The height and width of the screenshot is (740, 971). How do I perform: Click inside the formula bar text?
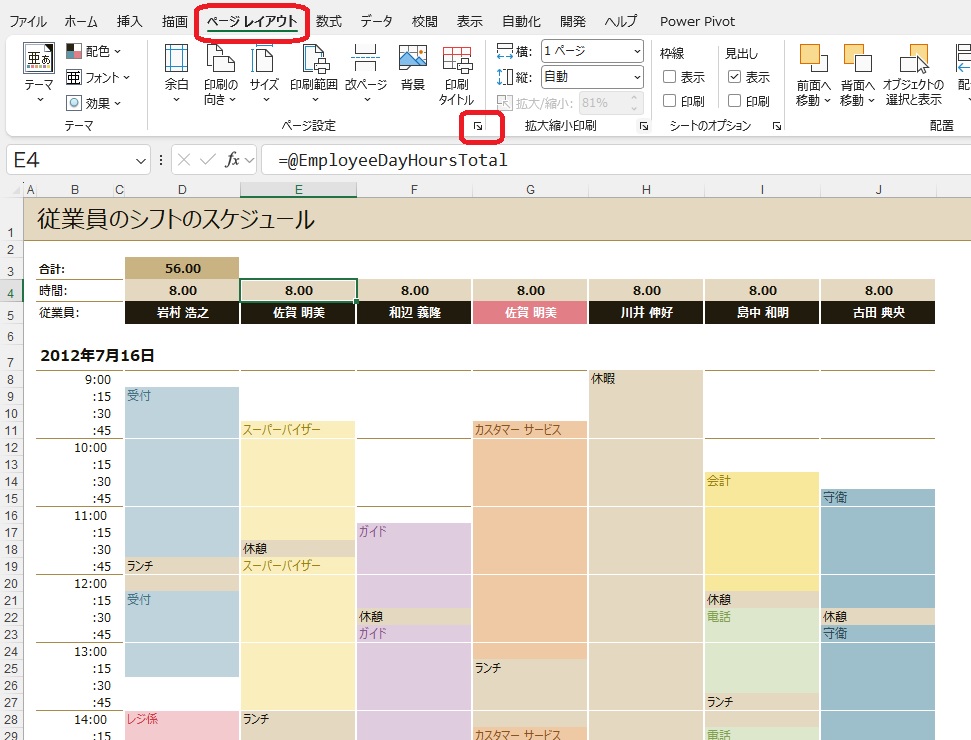click(x=600, y=160)
